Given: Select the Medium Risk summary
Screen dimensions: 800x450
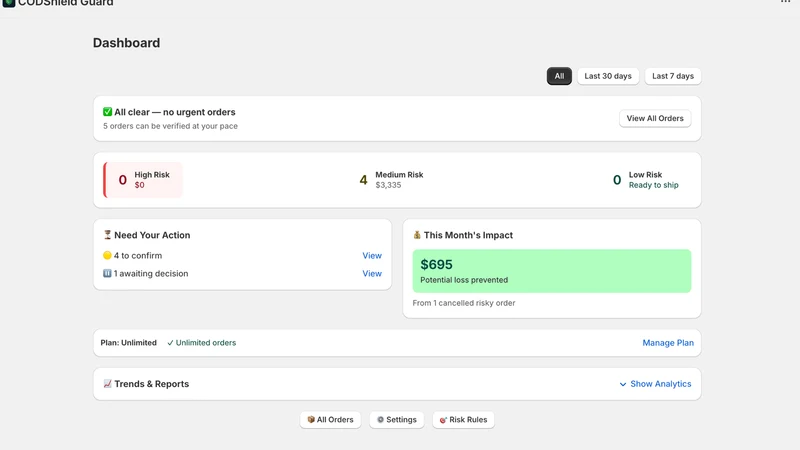Looking at the screenshot, I should pos(391,180).
